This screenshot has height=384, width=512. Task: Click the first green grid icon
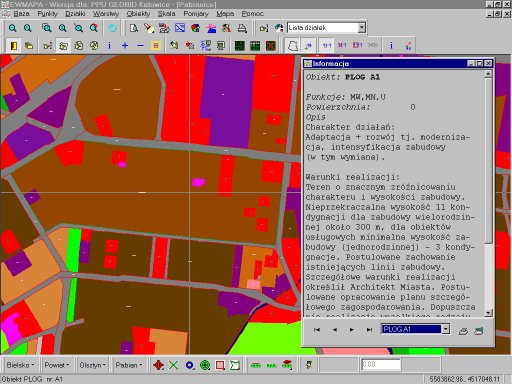point(240,45)
